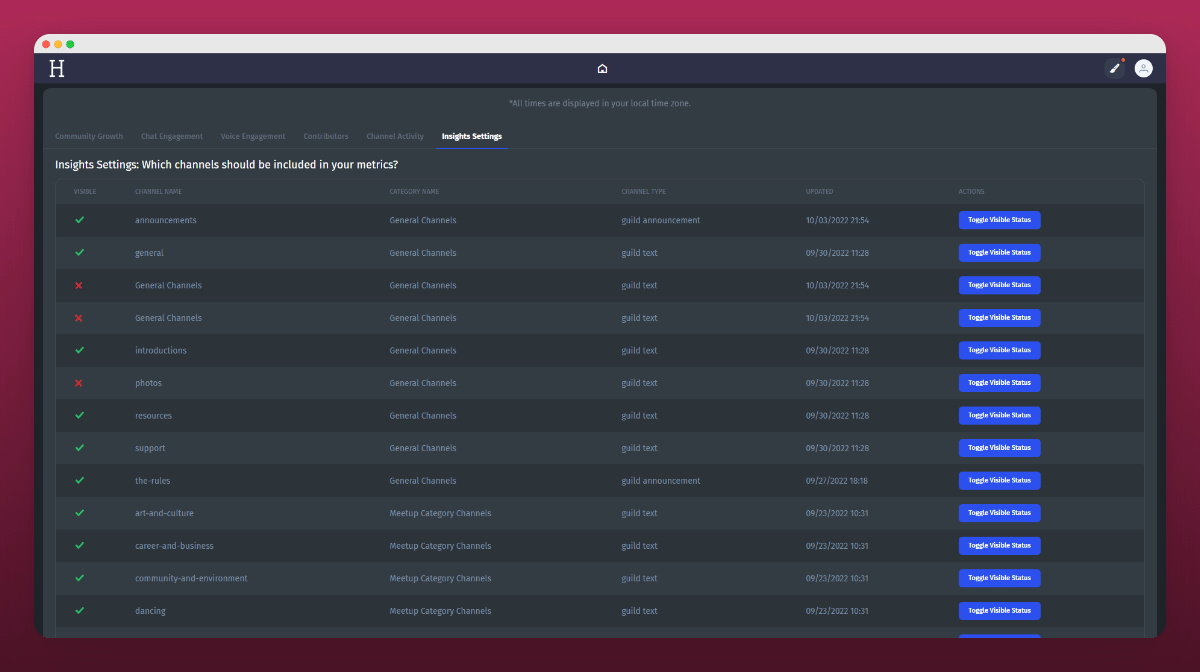
Task: Switch to the Community Growth tab
Action: pyautogui.click(x=89, y=136)
